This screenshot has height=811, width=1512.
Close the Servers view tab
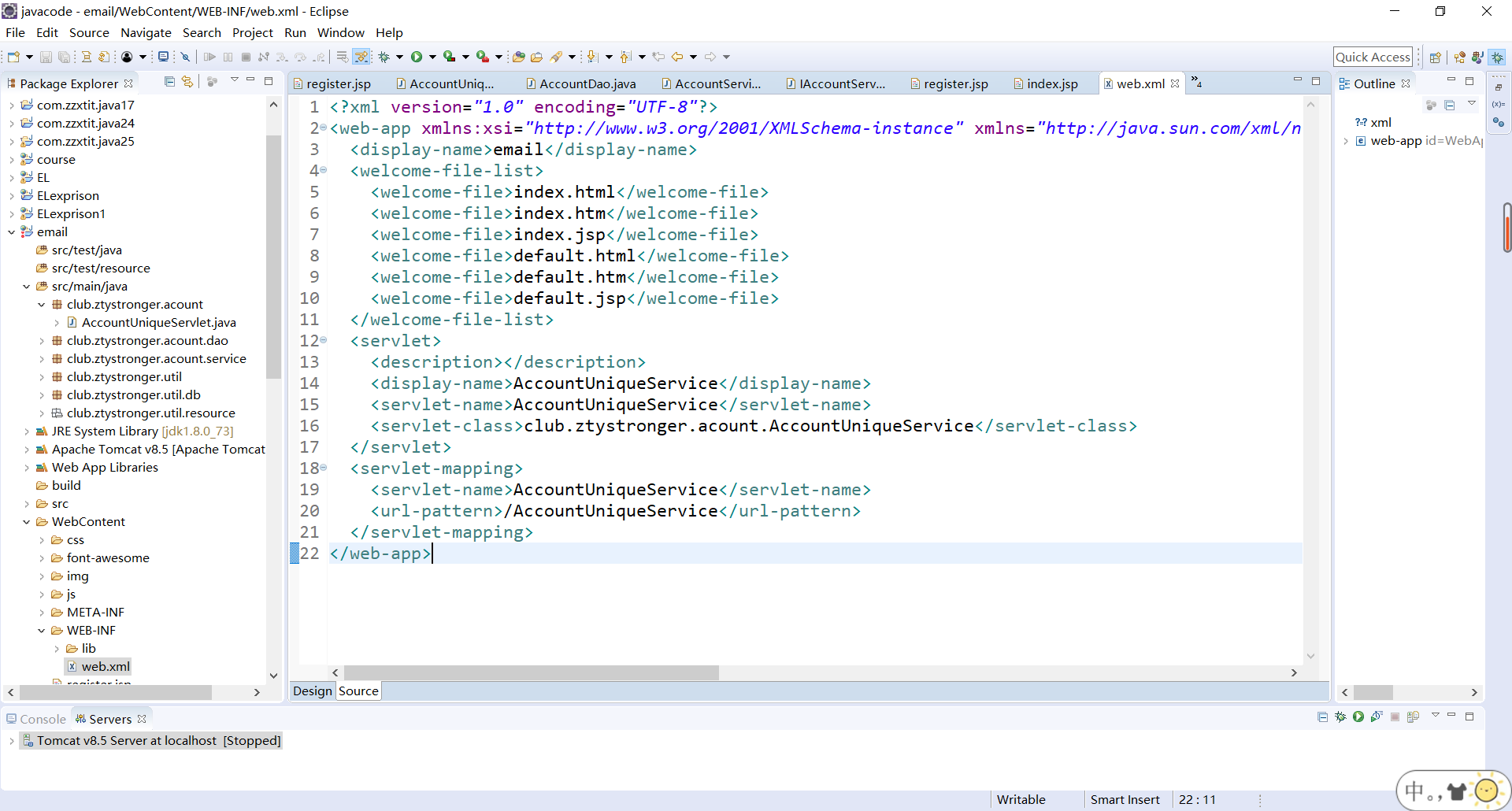pos(142,719)
